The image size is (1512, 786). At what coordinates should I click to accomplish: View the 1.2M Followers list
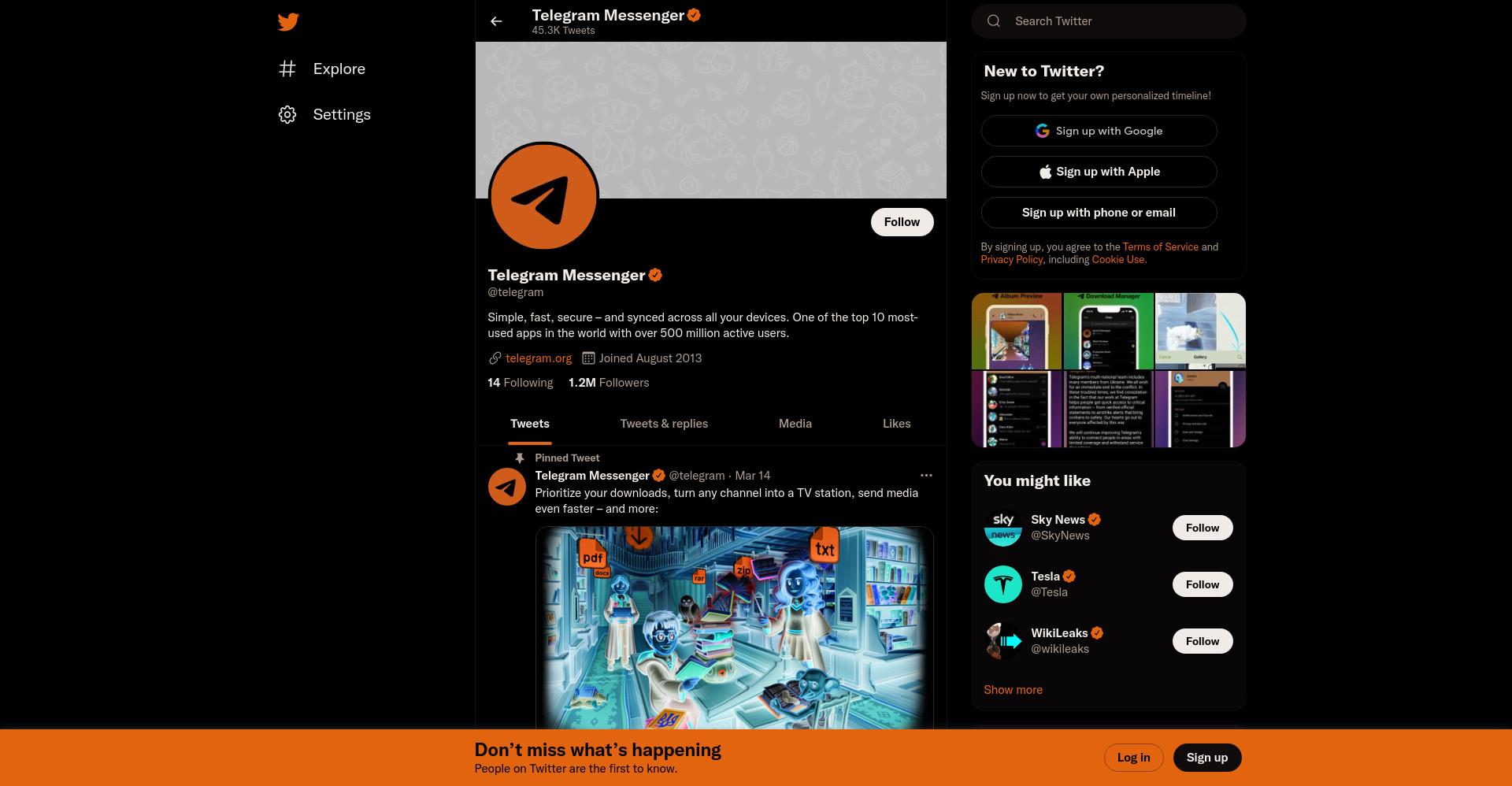coord(609,383)
